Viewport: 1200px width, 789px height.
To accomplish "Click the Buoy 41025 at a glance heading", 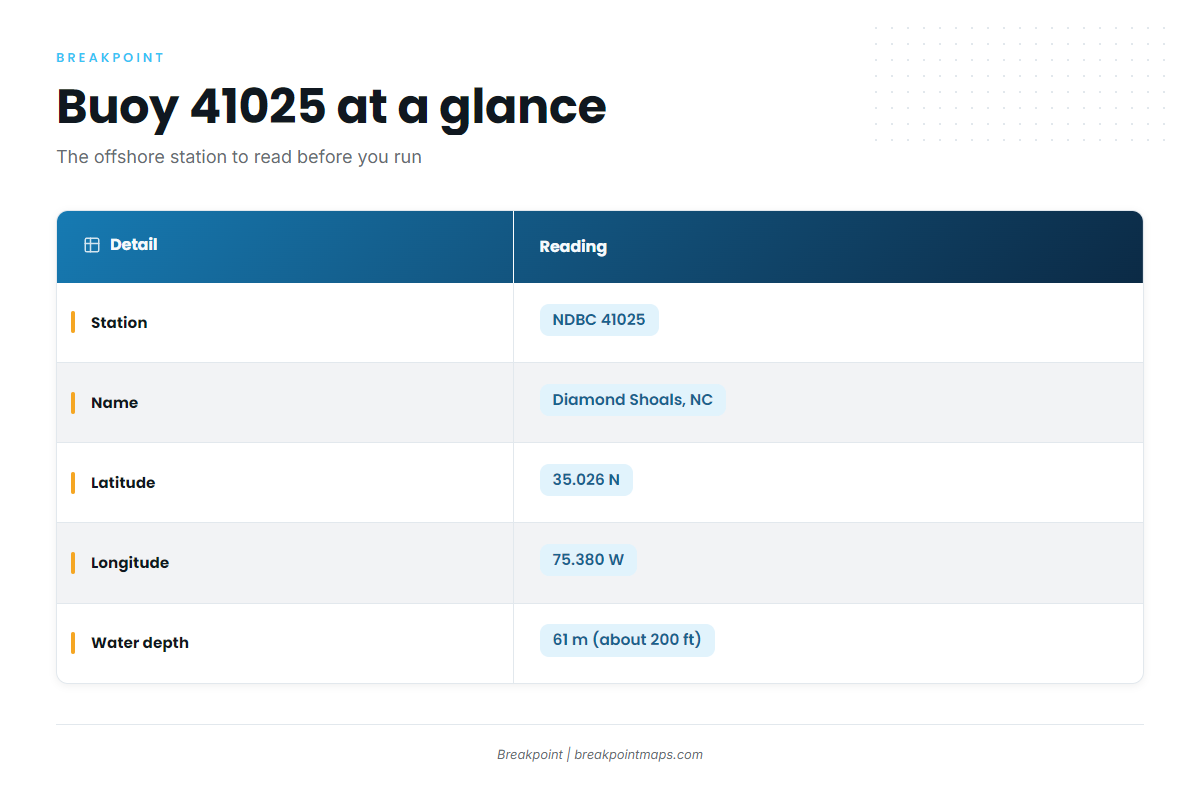I will pos(331,106).
